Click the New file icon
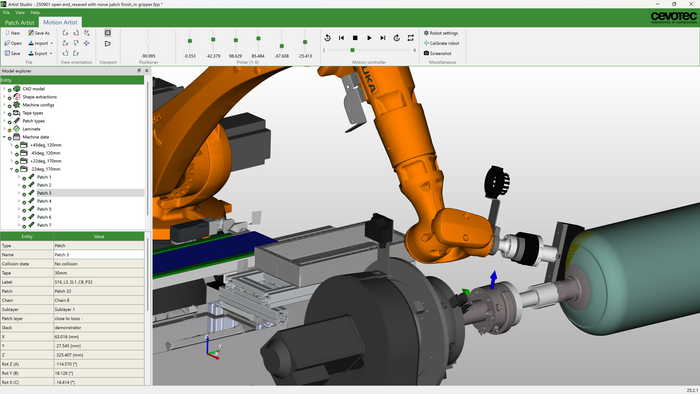Screen dimensions: 700x394 (7, 33)
